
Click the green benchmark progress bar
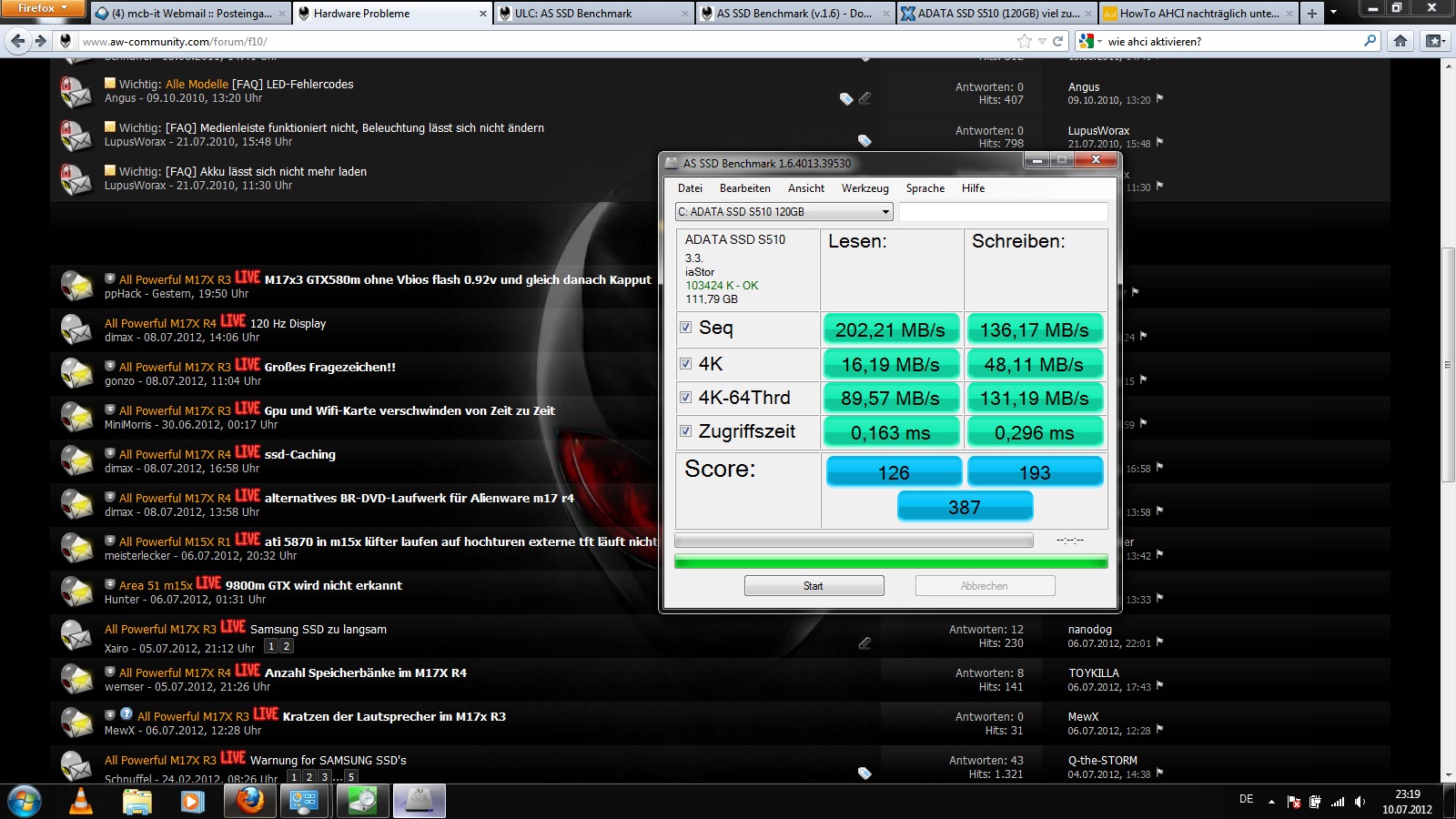point(891,561)
